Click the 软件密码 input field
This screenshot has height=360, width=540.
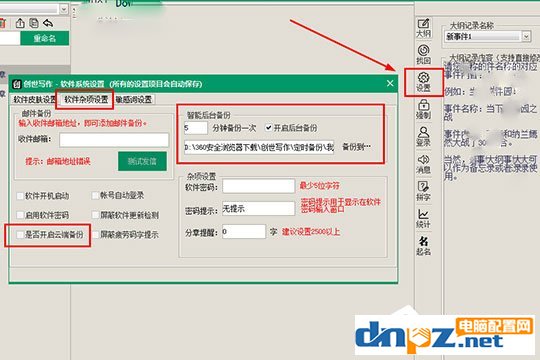(x=258, y=186)
